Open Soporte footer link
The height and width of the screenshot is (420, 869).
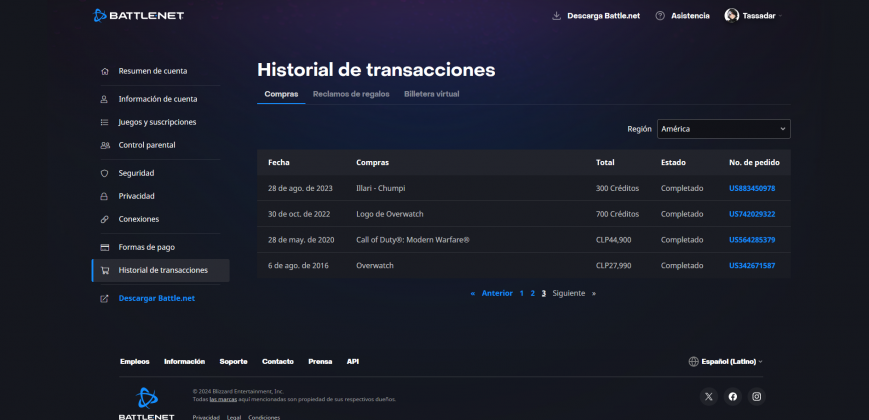tap(233, 361)
